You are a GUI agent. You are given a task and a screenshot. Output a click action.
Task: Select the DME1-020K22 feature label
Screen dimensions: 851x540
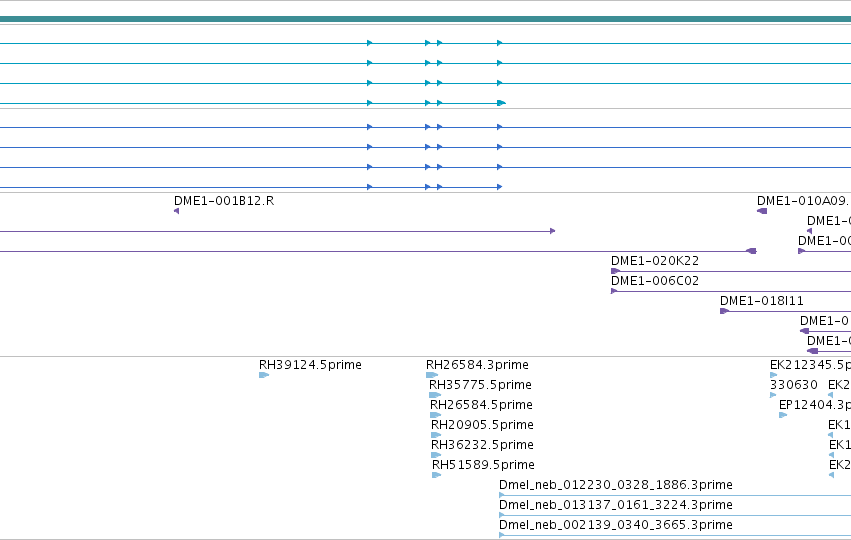(x=655, y=261)
